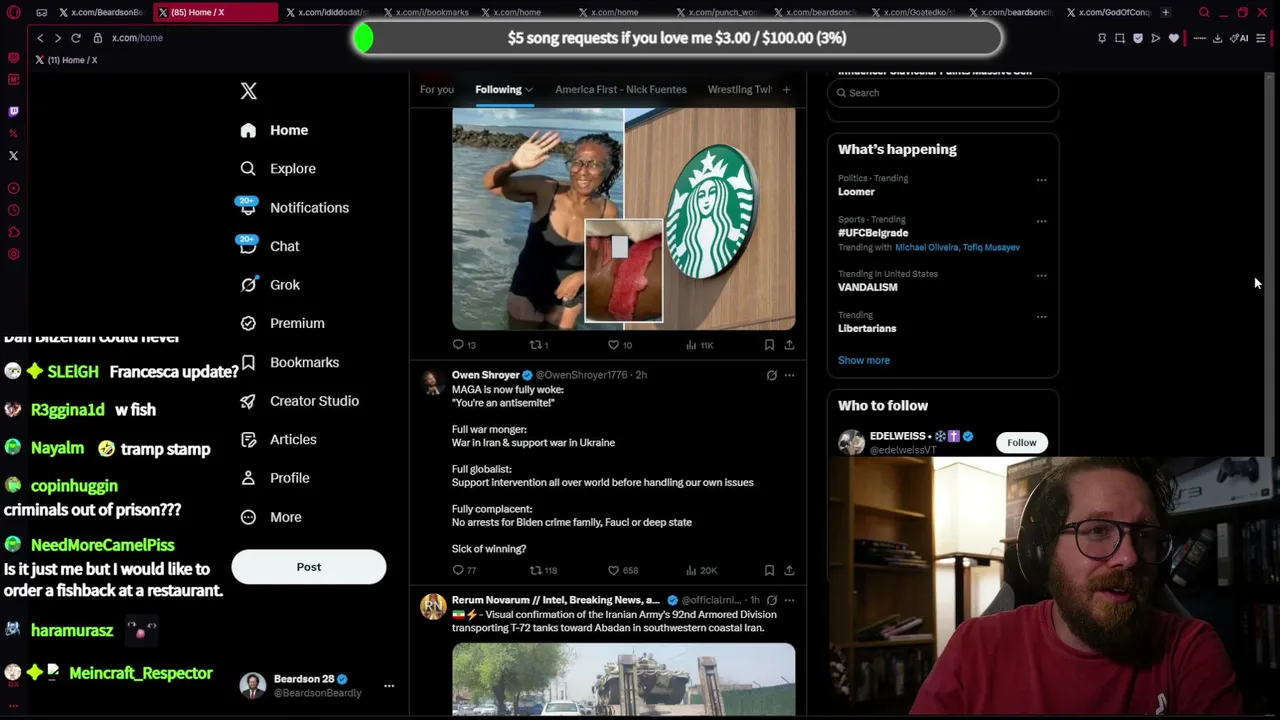Image resolution: width=1280 pixels, height=720 pixels.
Task: Open options for the Libertarians trend
Action: click(x=1041, y=317)
